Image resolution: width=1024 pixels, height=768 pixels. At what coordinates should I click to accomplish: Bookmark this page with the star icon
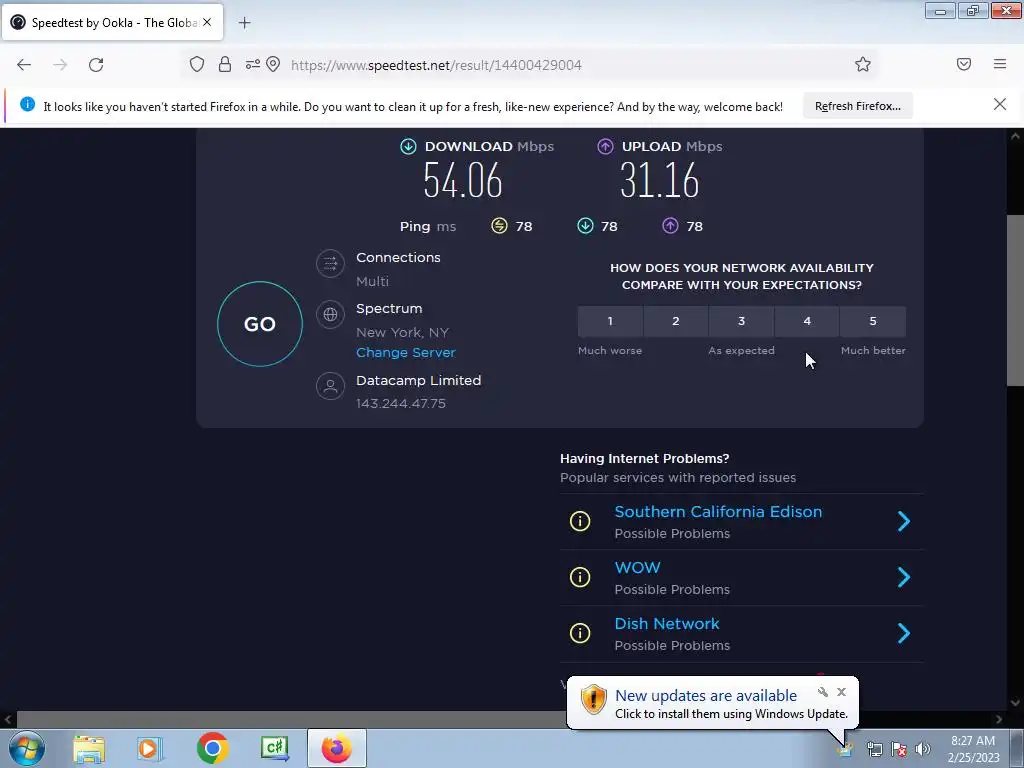(863, 64)
